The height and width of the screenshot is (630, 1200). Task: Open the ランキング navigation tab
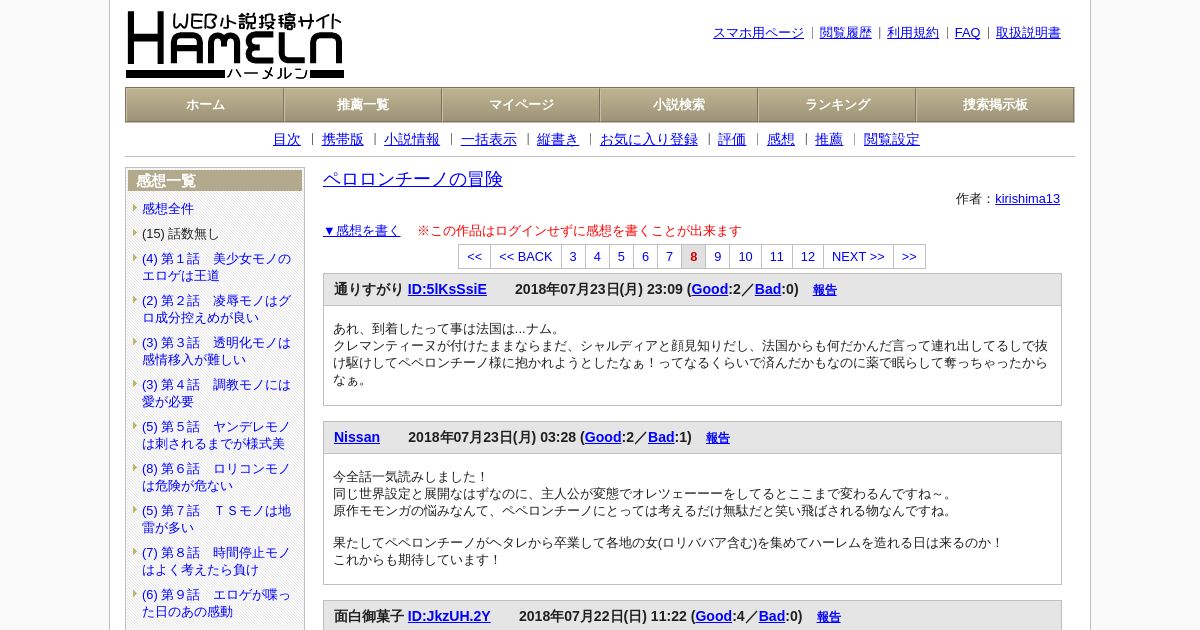tap(837, 105)
